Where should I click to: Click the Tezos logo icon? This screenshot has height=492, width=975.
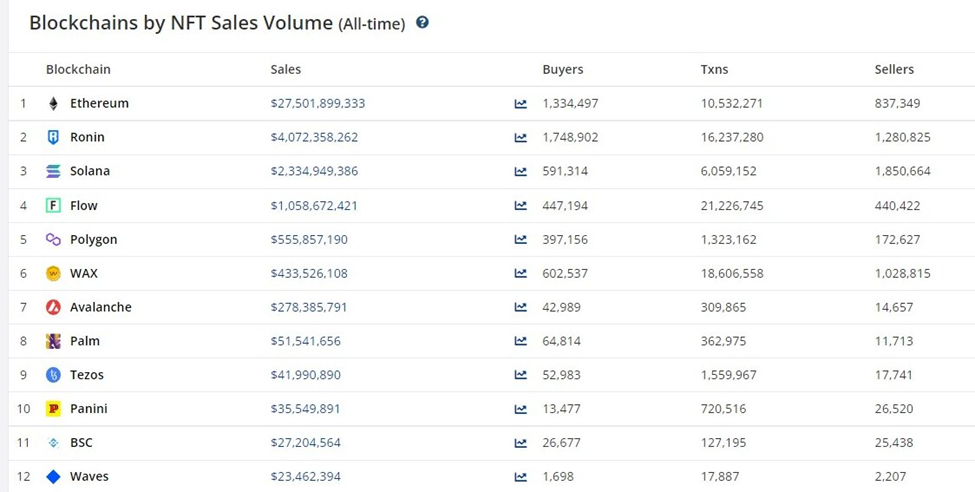54,375
